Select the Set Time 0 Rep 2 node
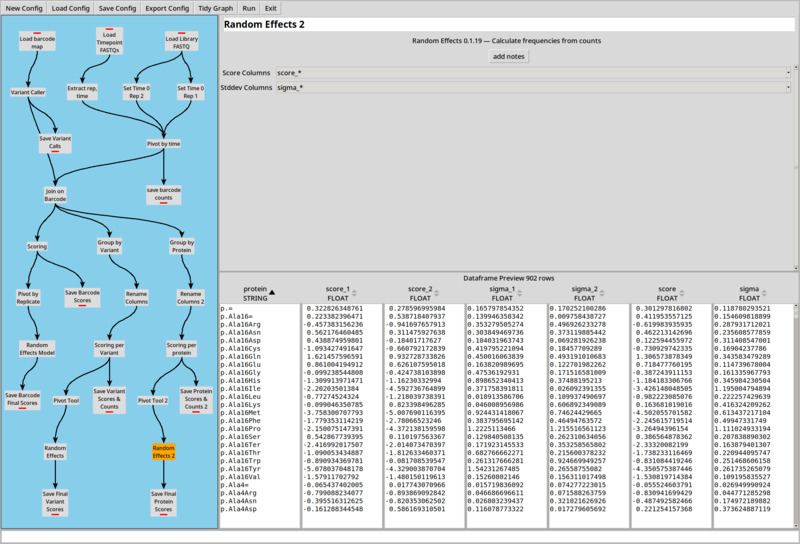The height and width of the screenshot is (544, 800). [136, 92]
